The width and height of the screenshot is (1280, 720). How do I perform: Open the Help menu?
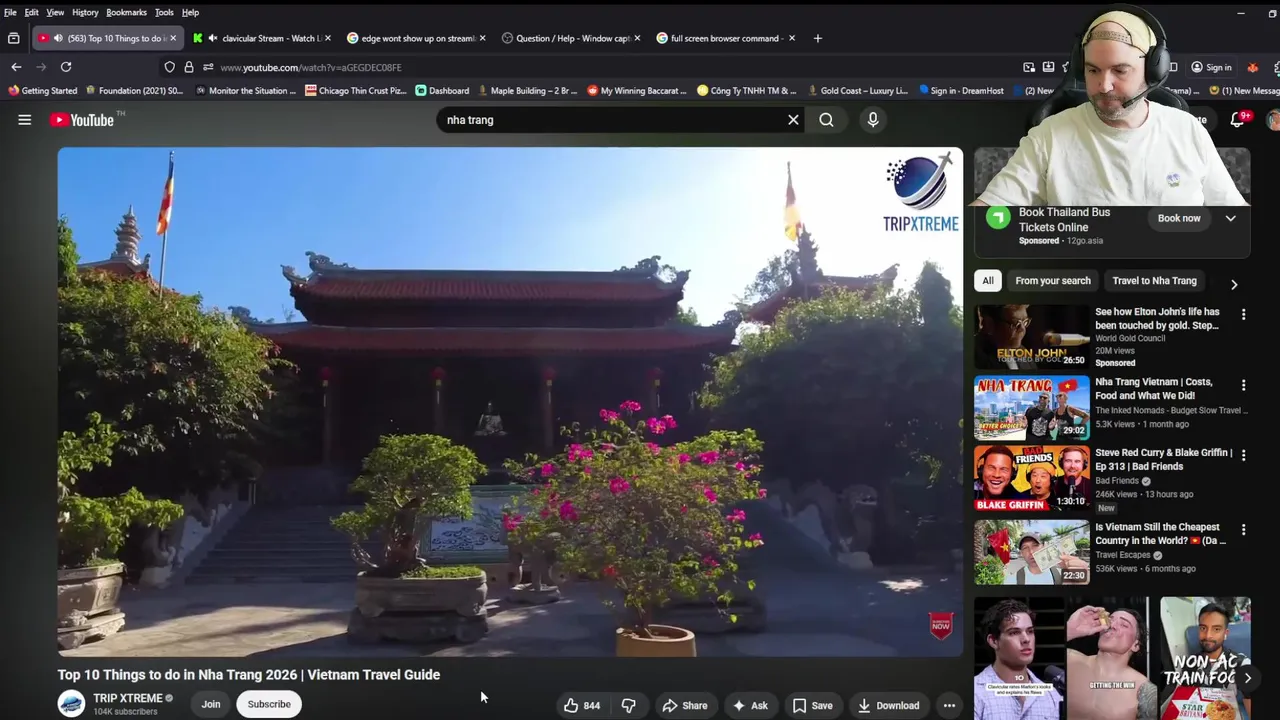[190, 12]
